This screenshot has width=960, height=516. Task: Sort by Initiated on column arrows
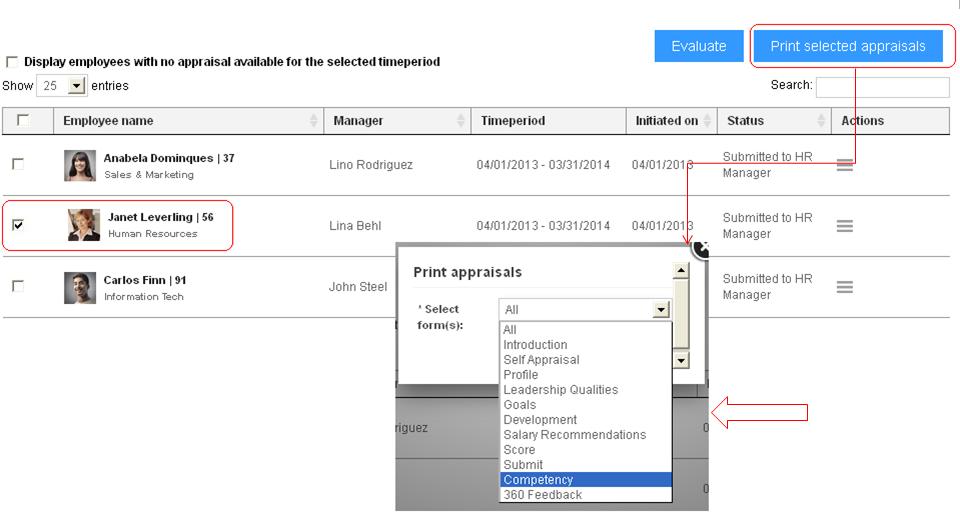tap(707, 121)
